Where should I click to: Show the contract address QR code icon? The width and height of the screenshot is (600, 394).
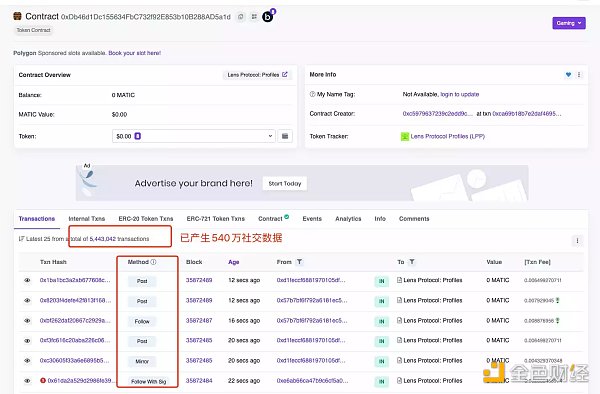point(254,17)
